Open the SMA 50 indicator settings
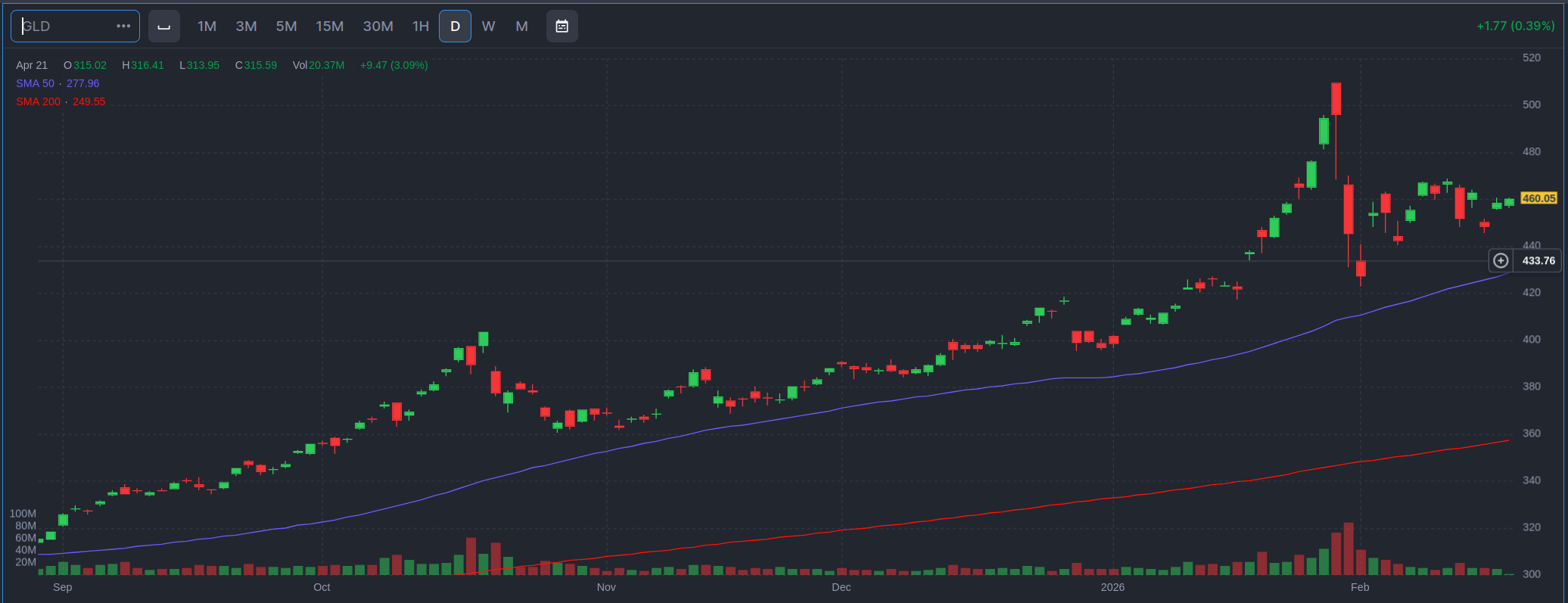The height and width of the screenshot is (603, 1568). point(36,83)
